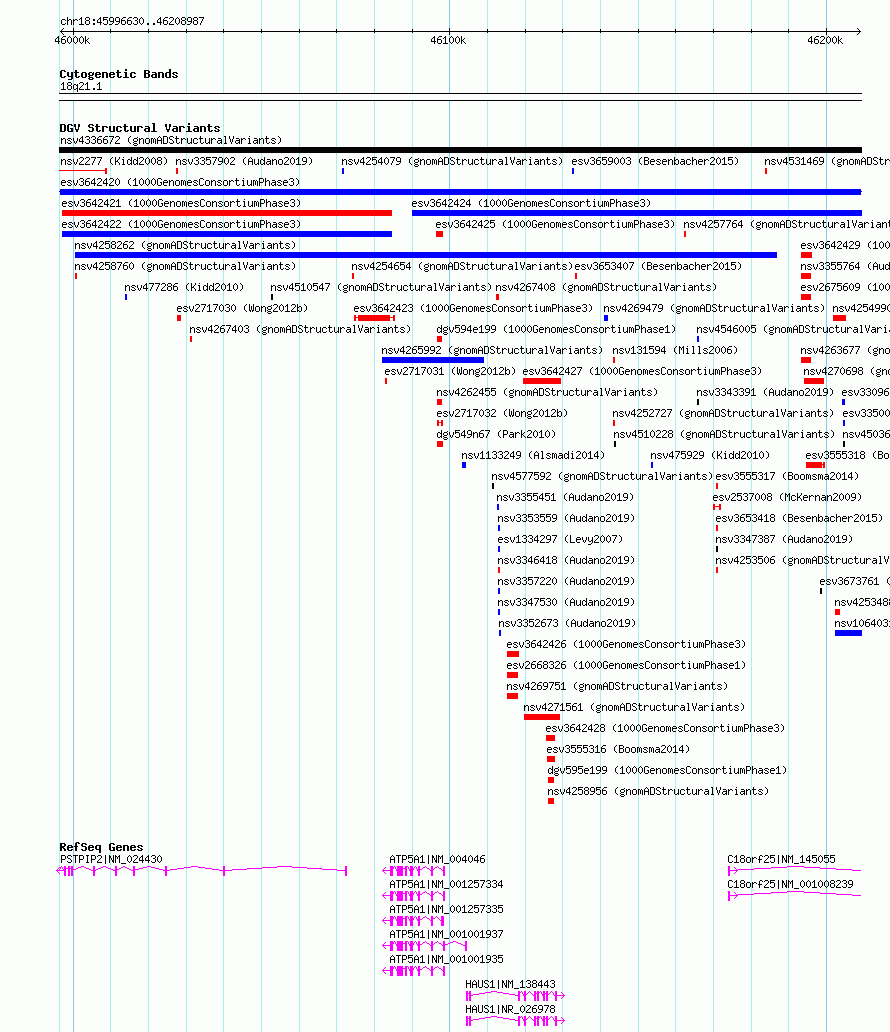Click ATP5A1 NM_001001937 transcript label
Image resolution: width=890 pixels, height=1032 pixels.
446,935
